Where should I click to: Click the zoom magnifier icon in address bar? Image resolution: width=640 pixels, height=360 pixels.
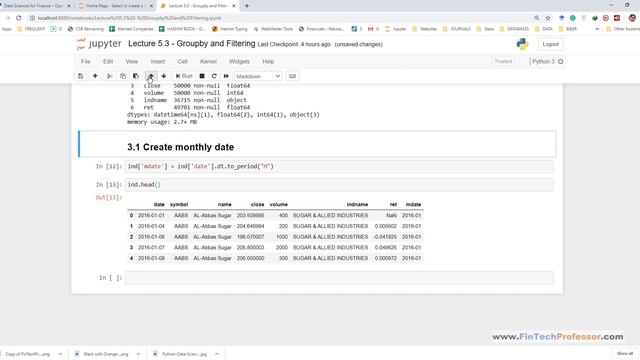point(536,18)
